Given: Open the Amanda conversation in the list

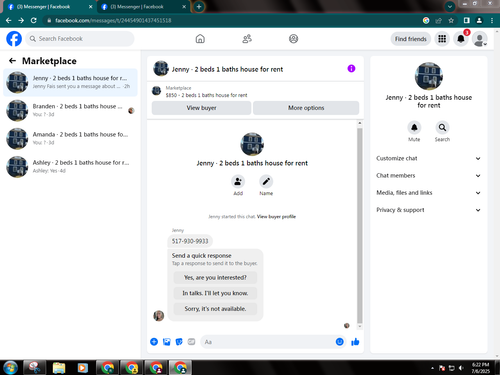Looking at the screenshot, I should click(x=70, y=138).
